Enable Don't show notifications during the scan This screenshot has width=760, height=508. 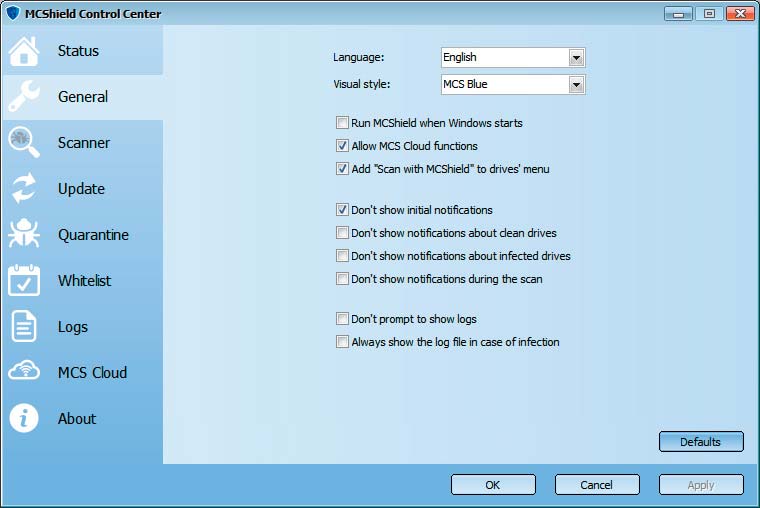[342, 279]
